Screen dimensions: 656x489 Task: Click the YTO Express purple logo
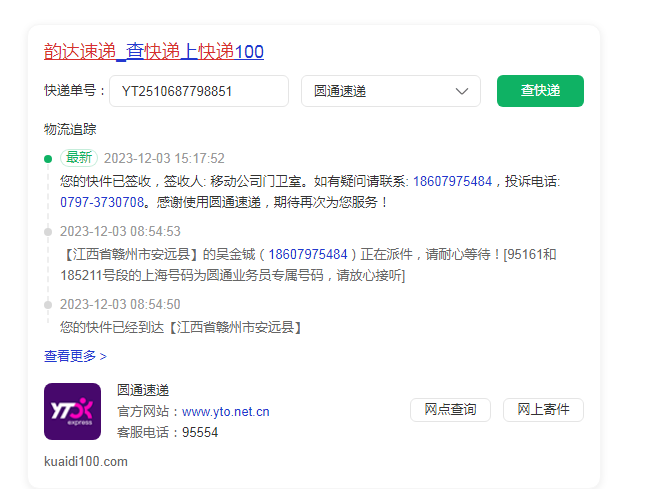[72, 411]
